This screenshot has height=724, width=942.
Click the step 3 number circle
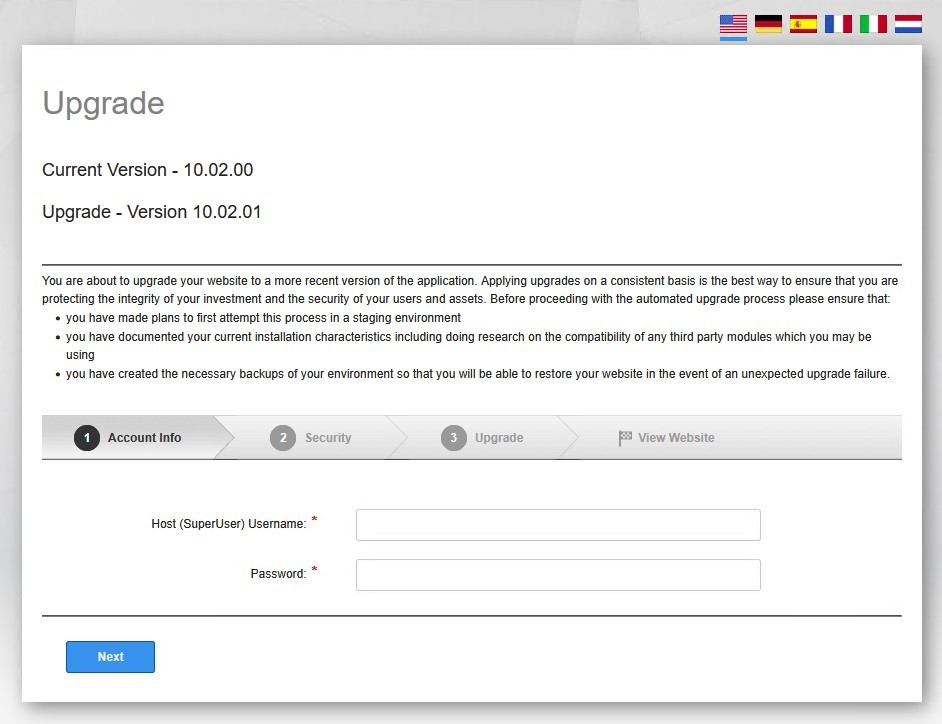click(454, 438)
